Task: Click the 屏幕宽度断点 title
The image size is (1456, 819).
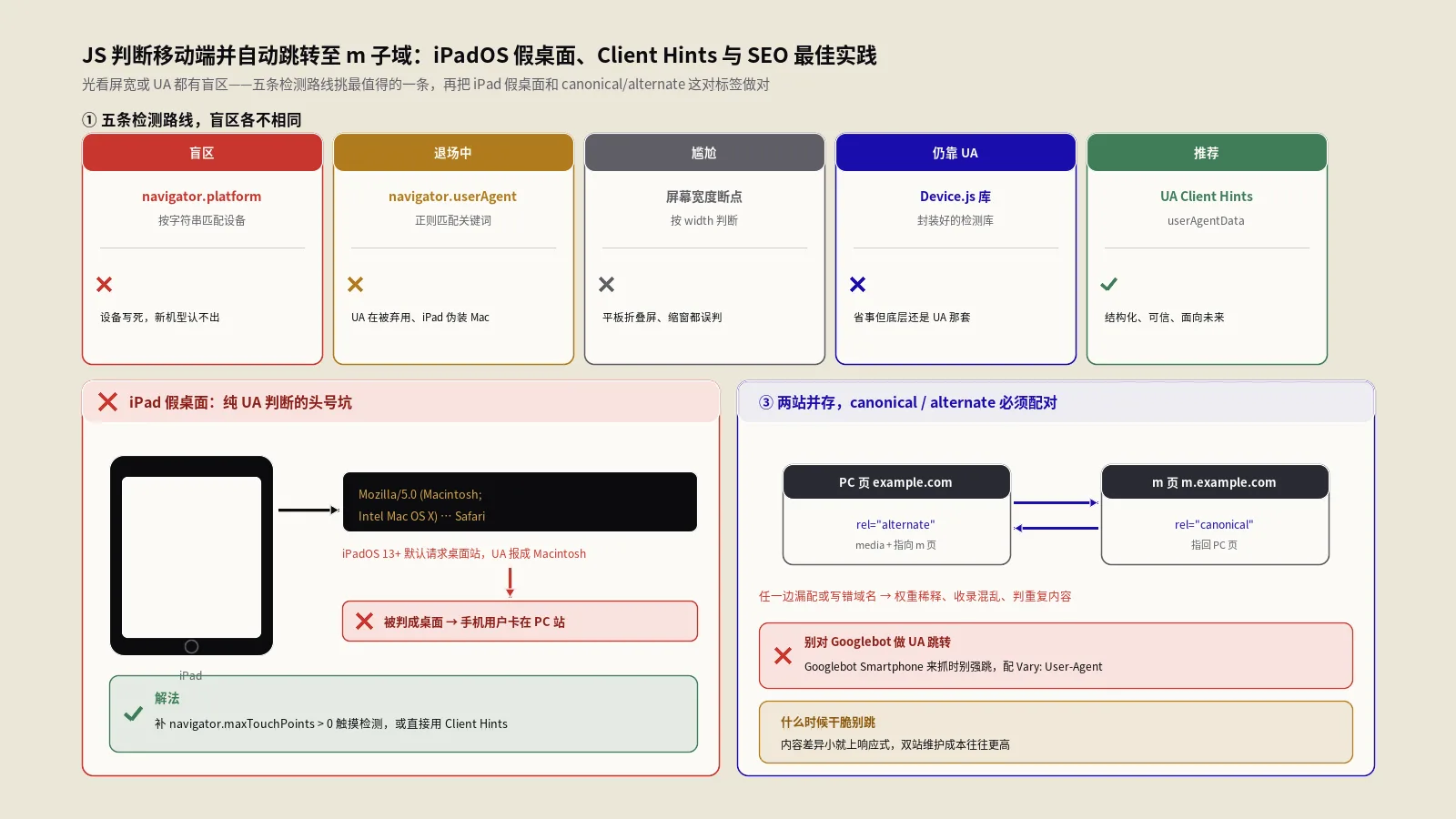Action: click(704, 197)
